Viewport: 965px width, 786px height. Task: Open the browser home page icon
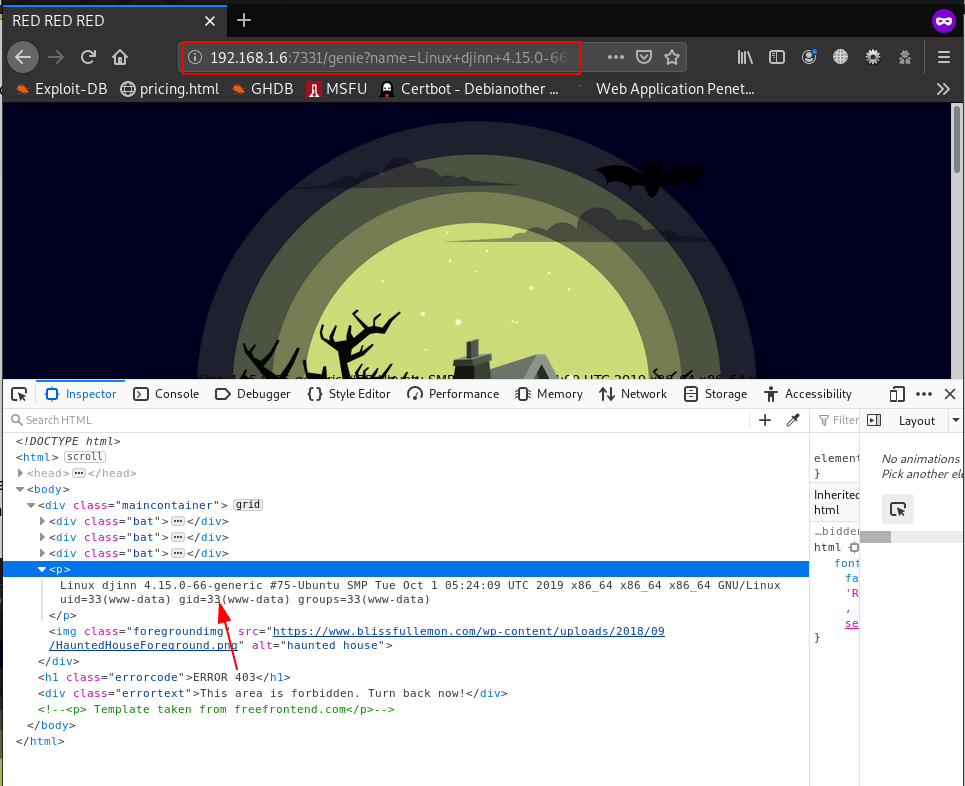coord(120,57)
